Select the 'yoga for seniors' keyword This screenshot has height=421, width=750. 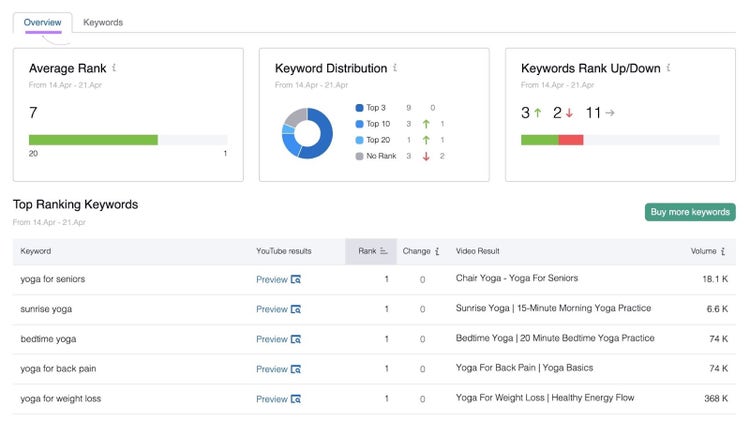(x=53, y=279)
